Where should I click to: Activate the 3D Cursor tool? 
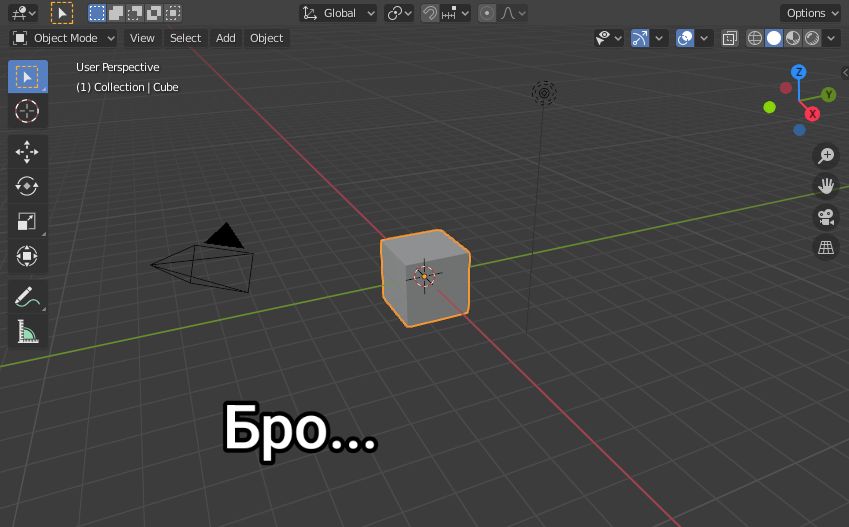pyautogui.click(x=27, y=111)
